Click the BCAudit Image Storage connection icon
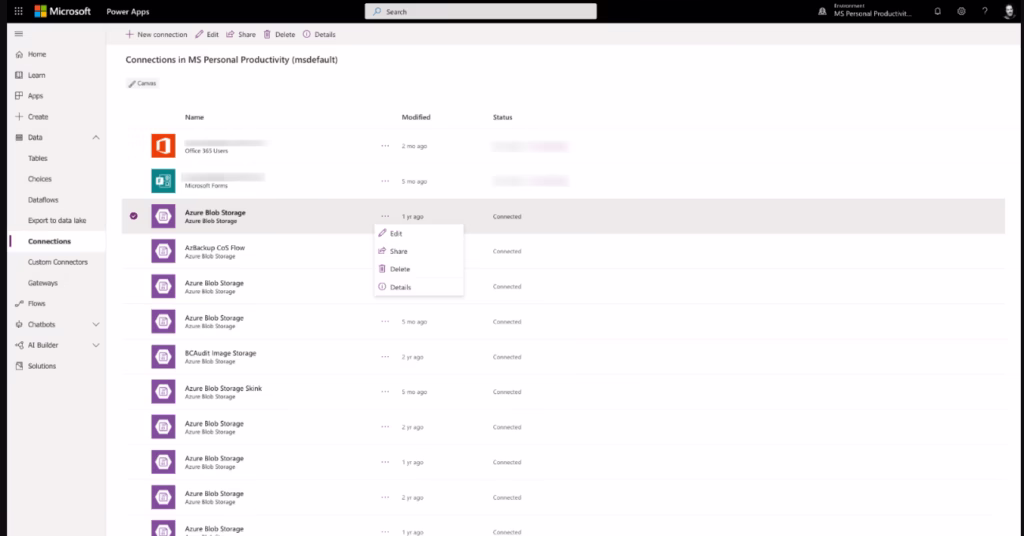1024x536 pixels. (163, 356)
